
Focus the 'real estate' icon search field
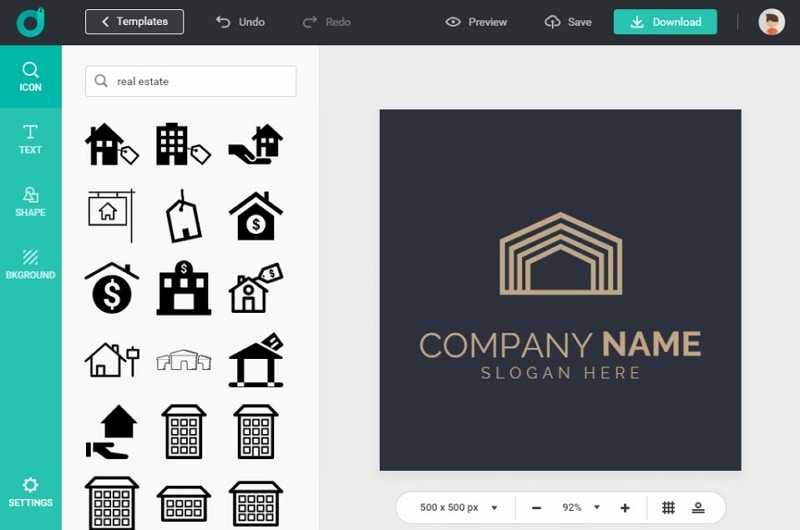(x=191, y=81)
